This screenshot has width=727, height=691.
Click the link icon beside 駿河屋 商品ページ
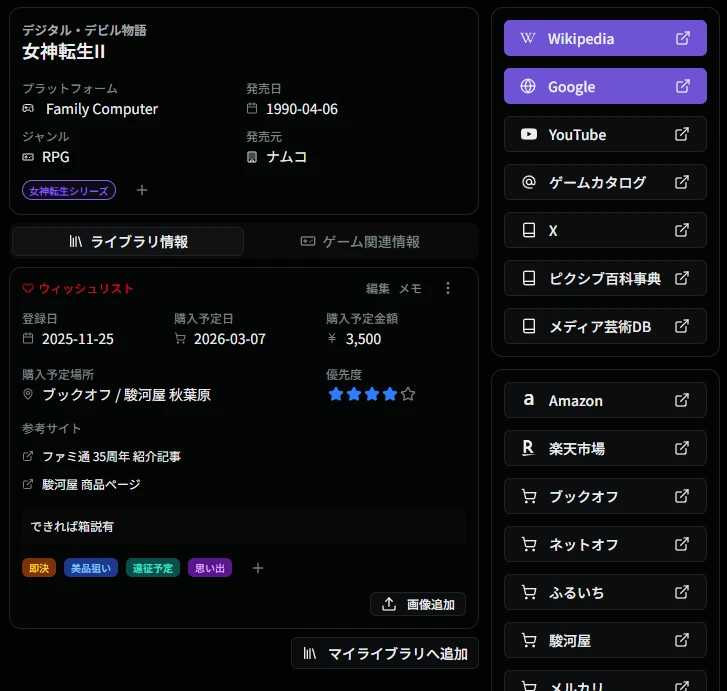pyautogui.click(x=28, y=484)
